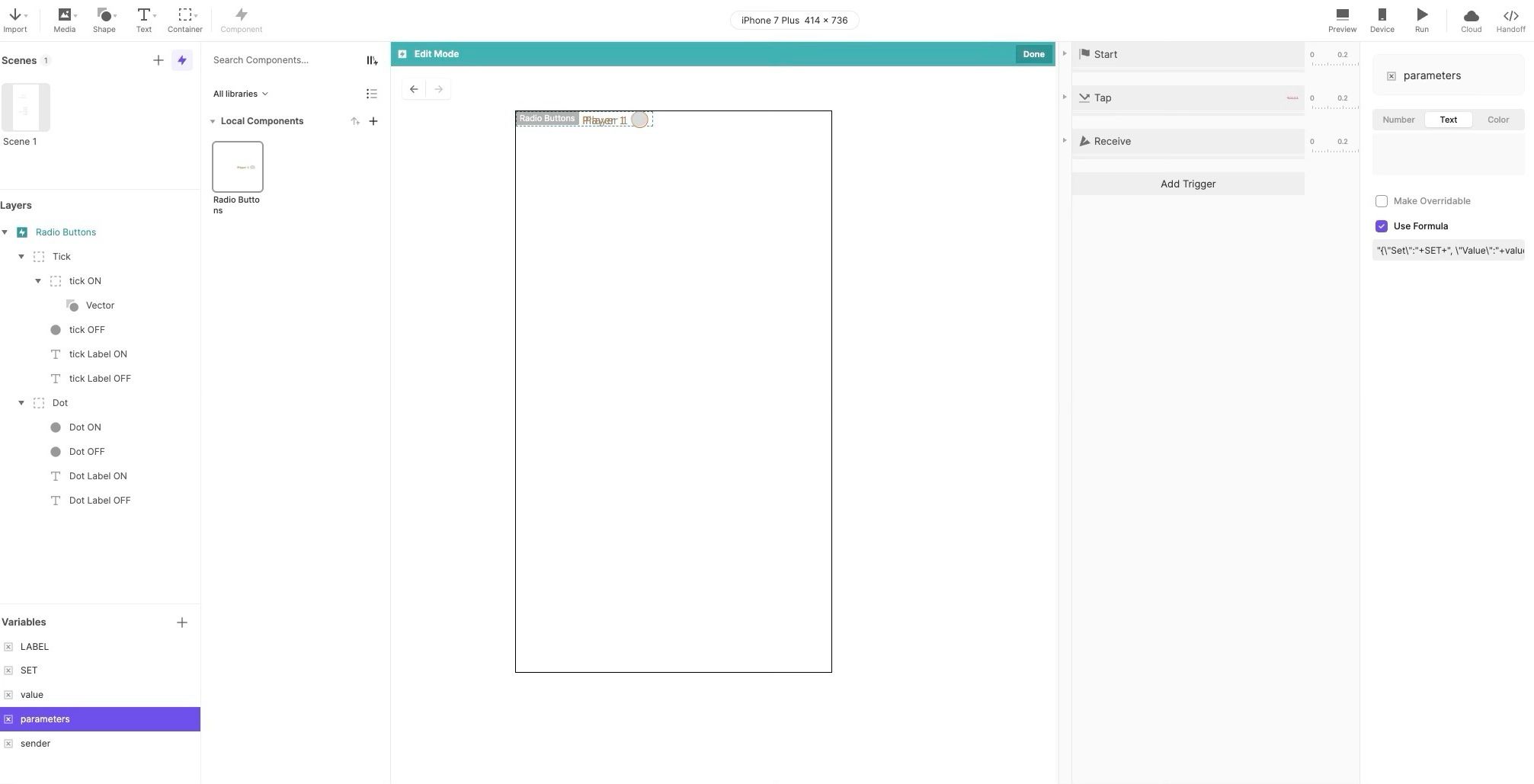Open the Handoff panel
The width and height of the screenshot is (1534, 784).
[1510, 19]
